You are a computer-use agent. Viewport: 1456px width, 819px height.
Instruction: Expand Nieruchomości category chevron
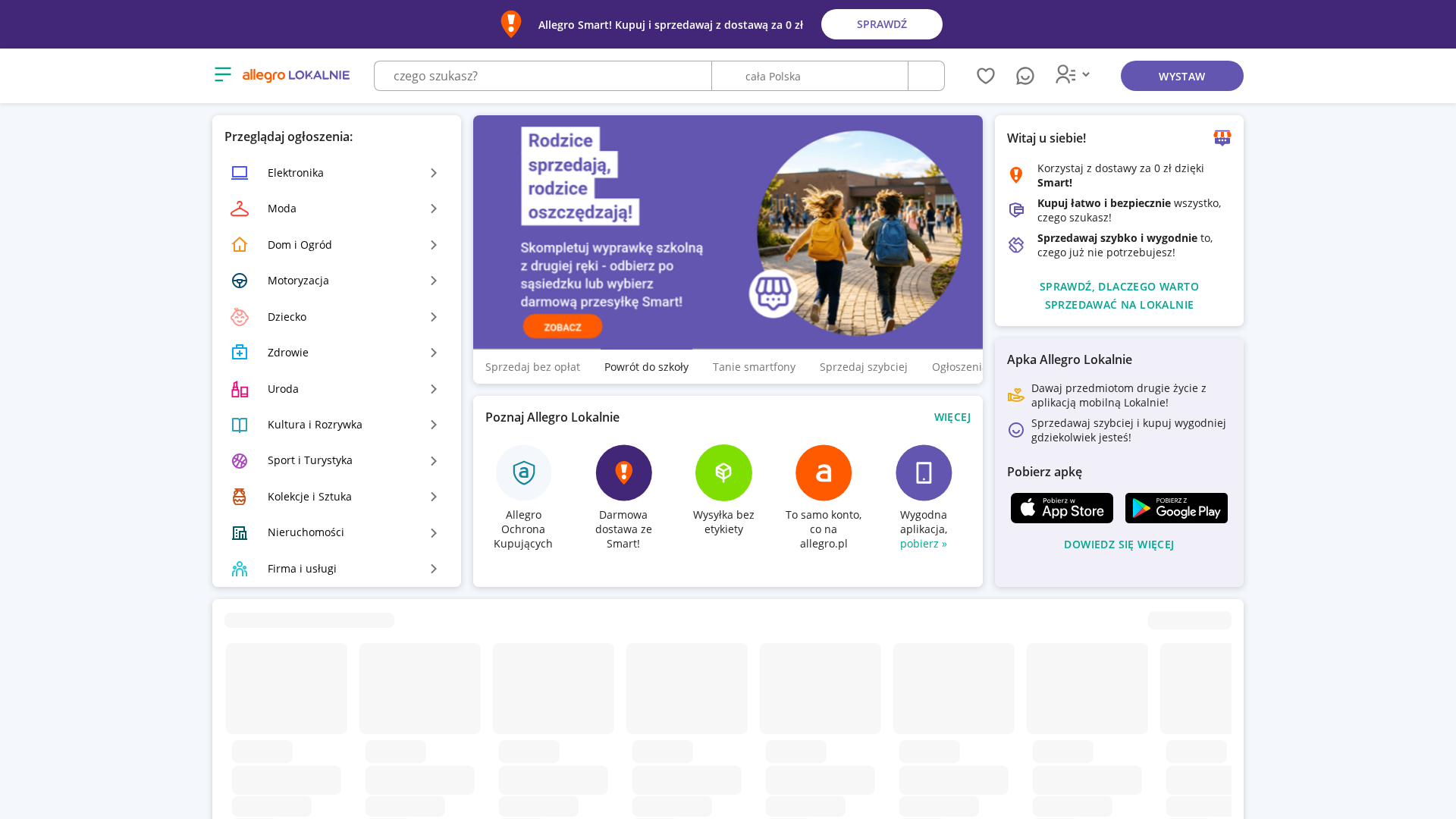(434, 533)
